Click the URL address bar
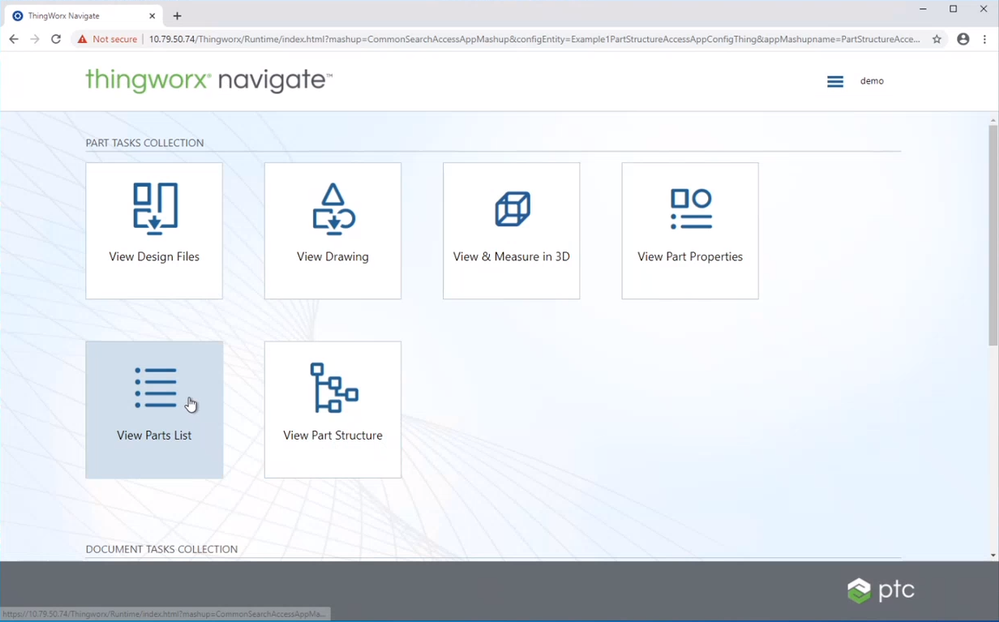This screenshot has width=999, height=622. point(534,39)
